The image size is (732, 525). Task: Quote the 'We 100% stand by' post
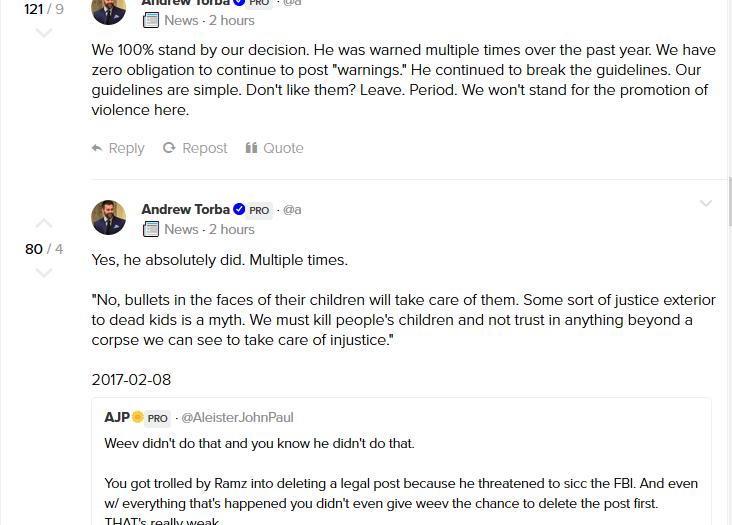[x=274, y=148]
